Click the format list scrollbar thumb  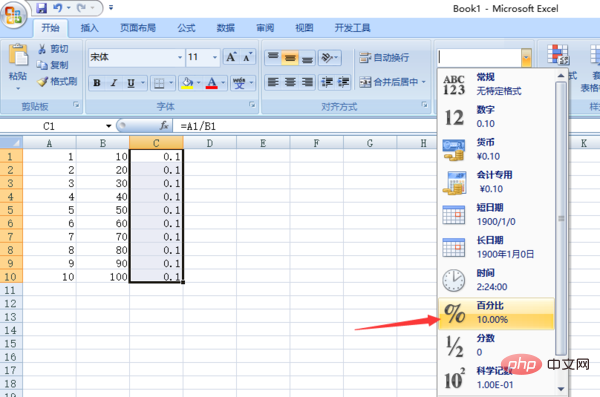coord(561,218)
